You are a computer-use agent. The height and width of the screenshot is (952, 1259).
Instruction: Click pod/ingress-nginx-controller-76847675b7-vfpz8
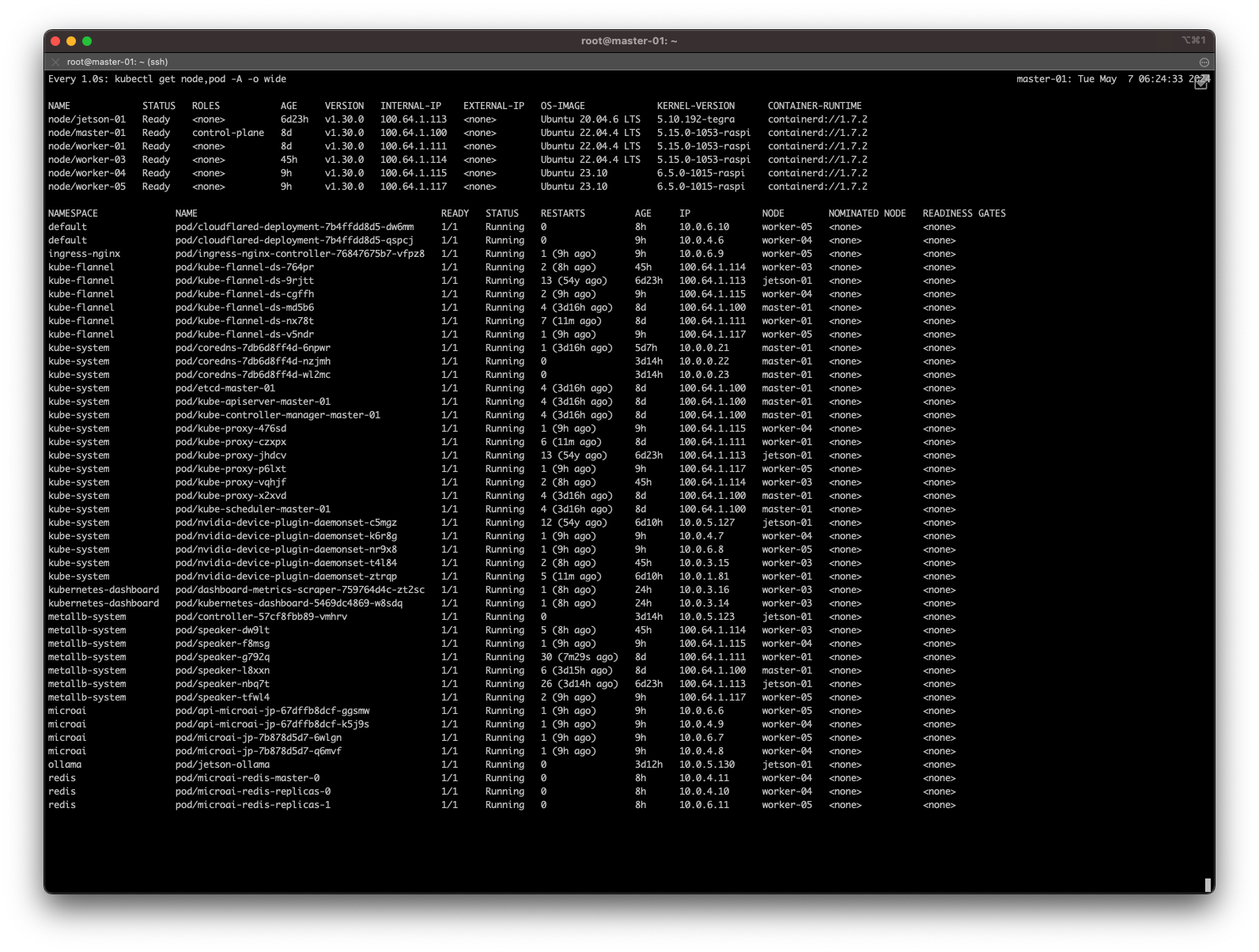301,254
